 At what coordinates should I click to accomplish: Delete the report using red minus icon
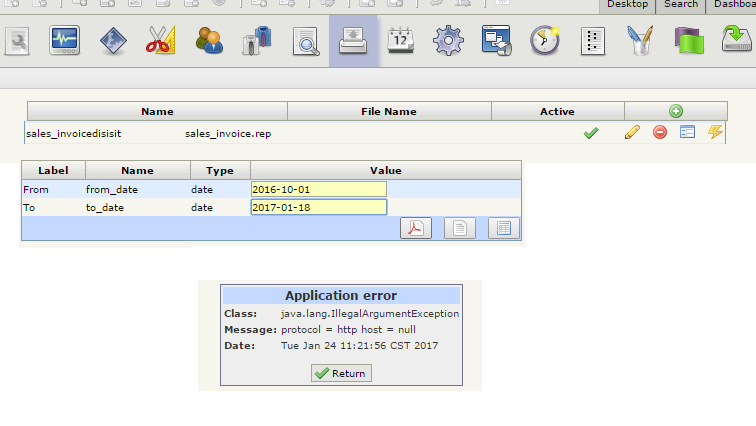tap(660, 132)
